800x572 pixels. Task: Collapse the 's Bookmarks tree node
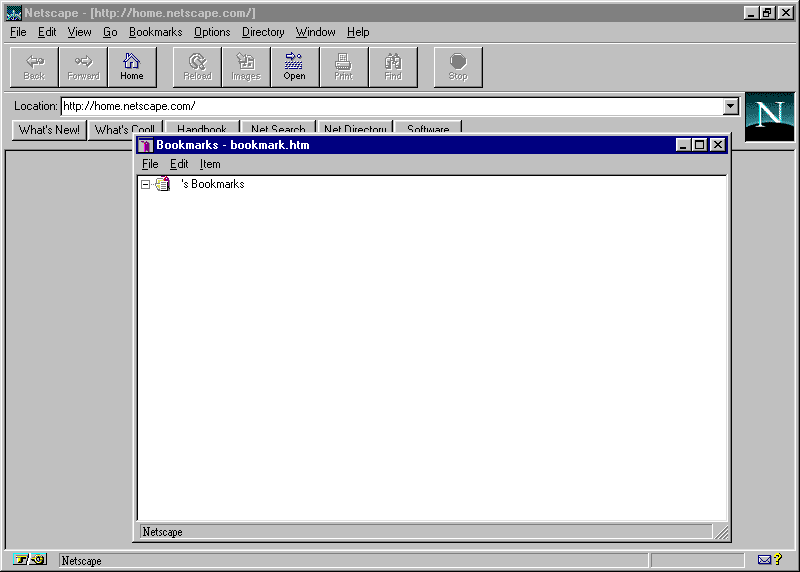coord(145,184)
